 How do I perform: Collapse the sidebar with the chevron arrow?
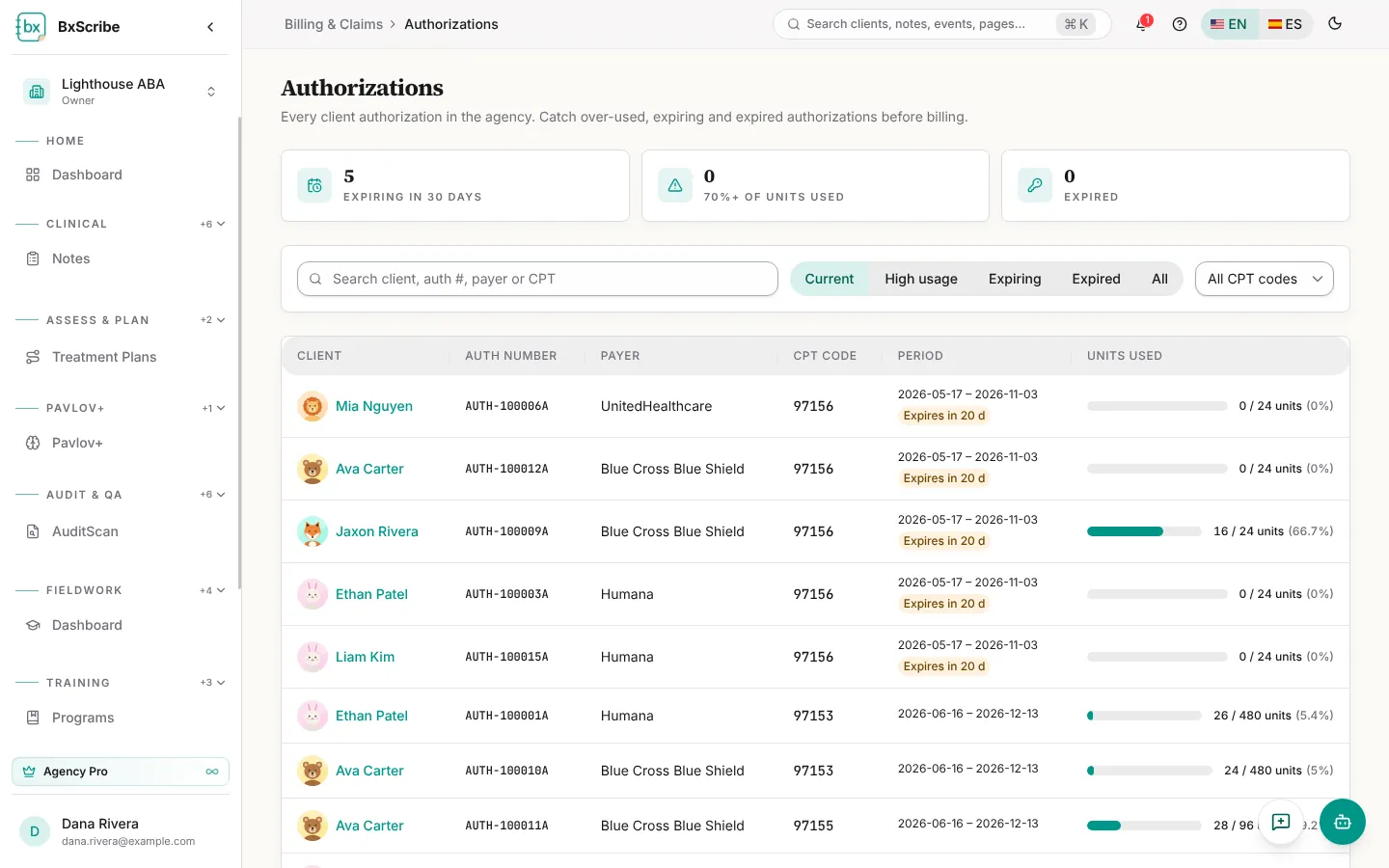210,27
